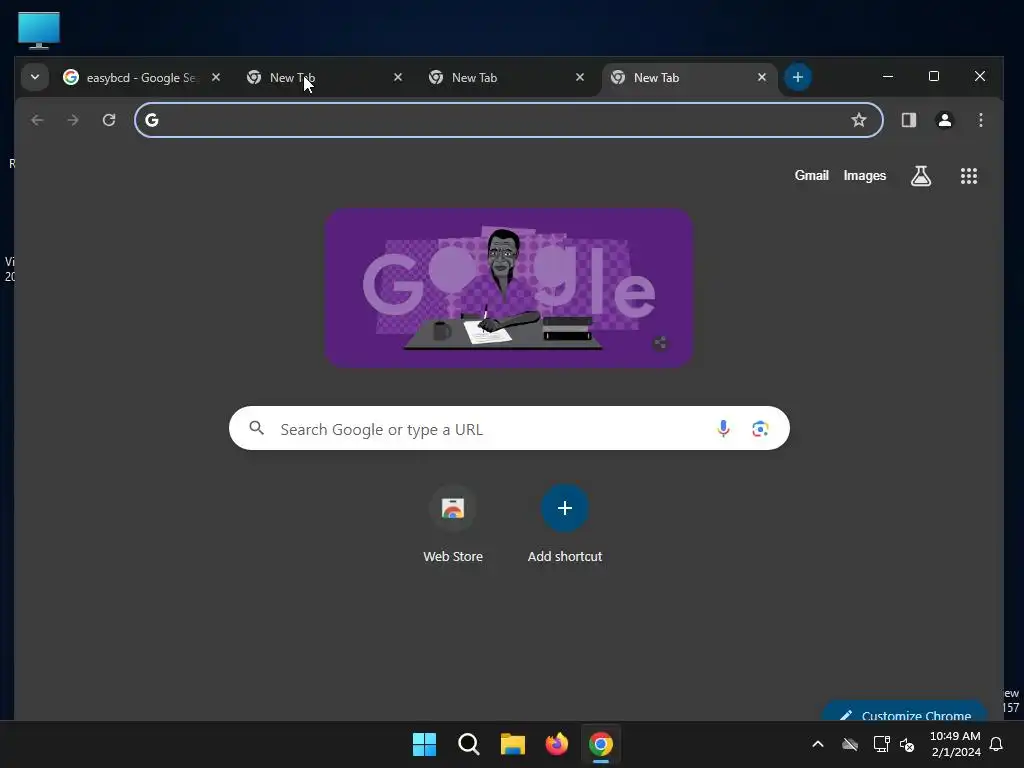This screenshot has width=1024, height=768.
Task: Click the magnifier icon in search box
Action: click(x=257, y=428)
